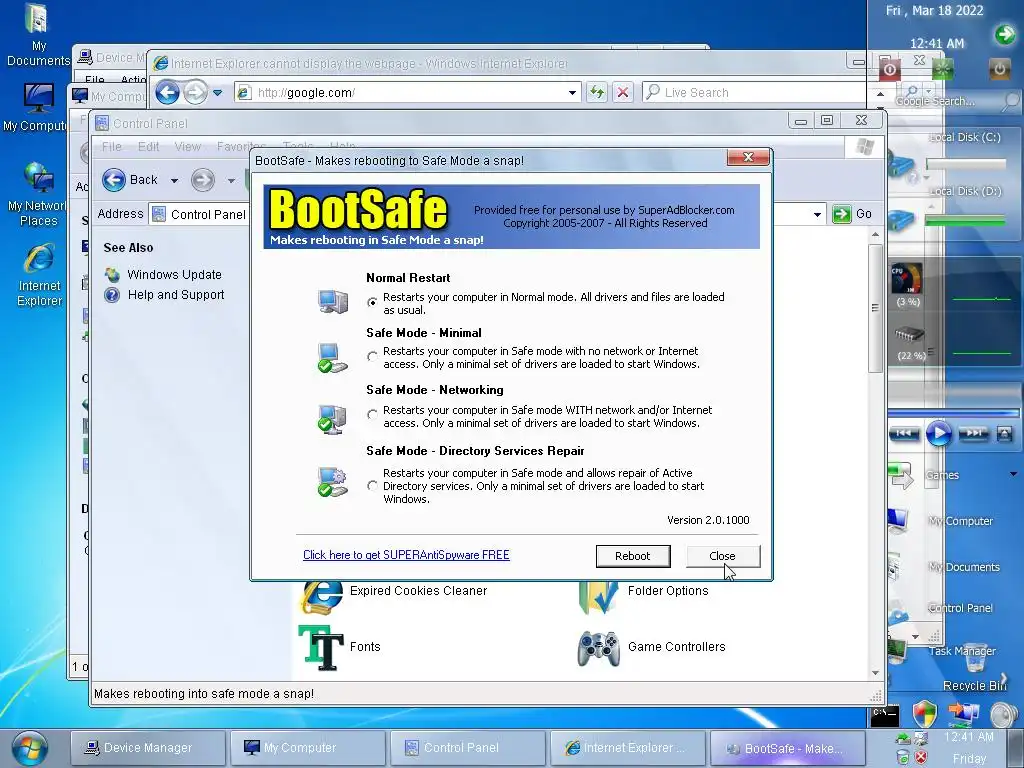This screenshot has height=768, width=1024.
Task: Click the security shield tray icon
Action: (925, 714)
